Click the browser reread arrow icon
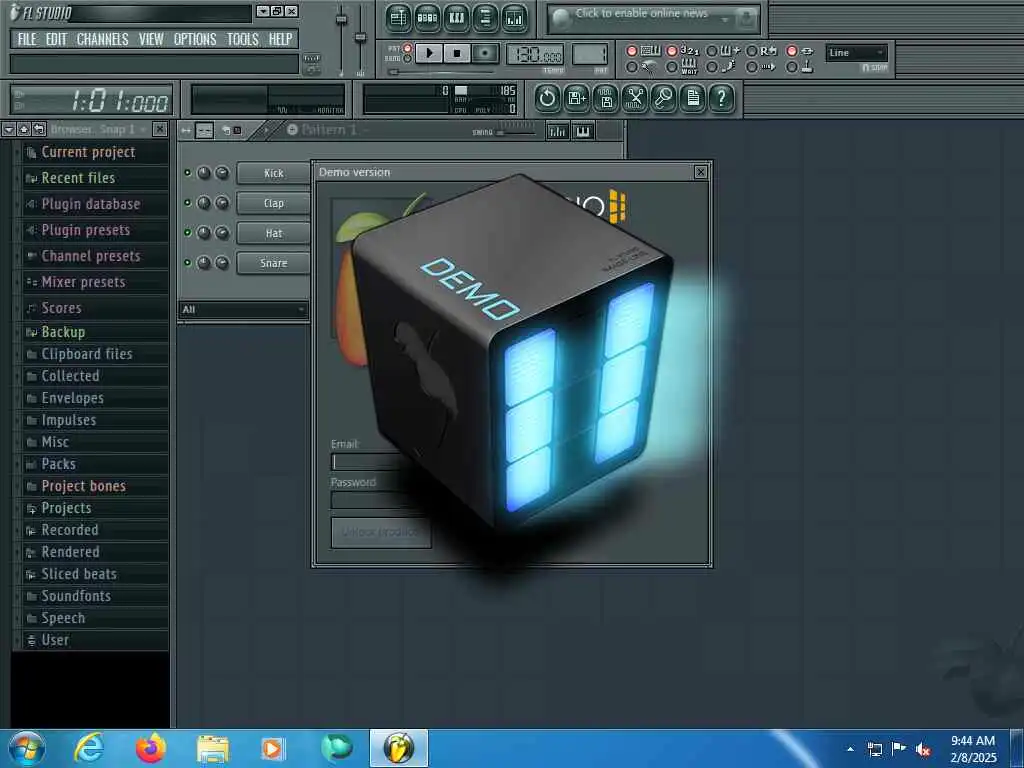1024x768 pixels. [x=39, y=129]
